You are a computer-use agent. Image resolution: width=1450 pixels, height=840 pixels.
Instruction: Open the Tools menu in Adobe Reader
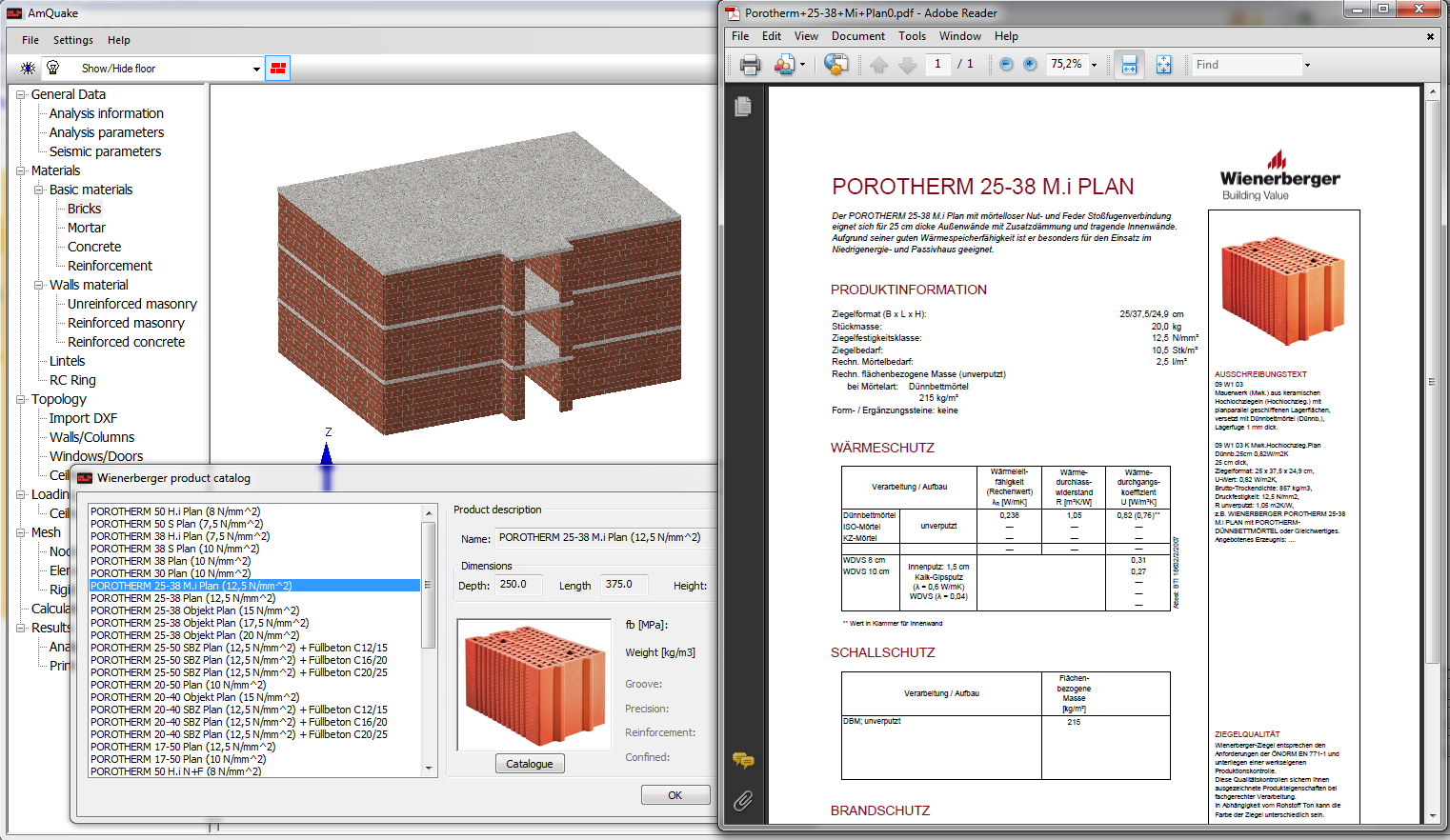(x=912, y=36)
